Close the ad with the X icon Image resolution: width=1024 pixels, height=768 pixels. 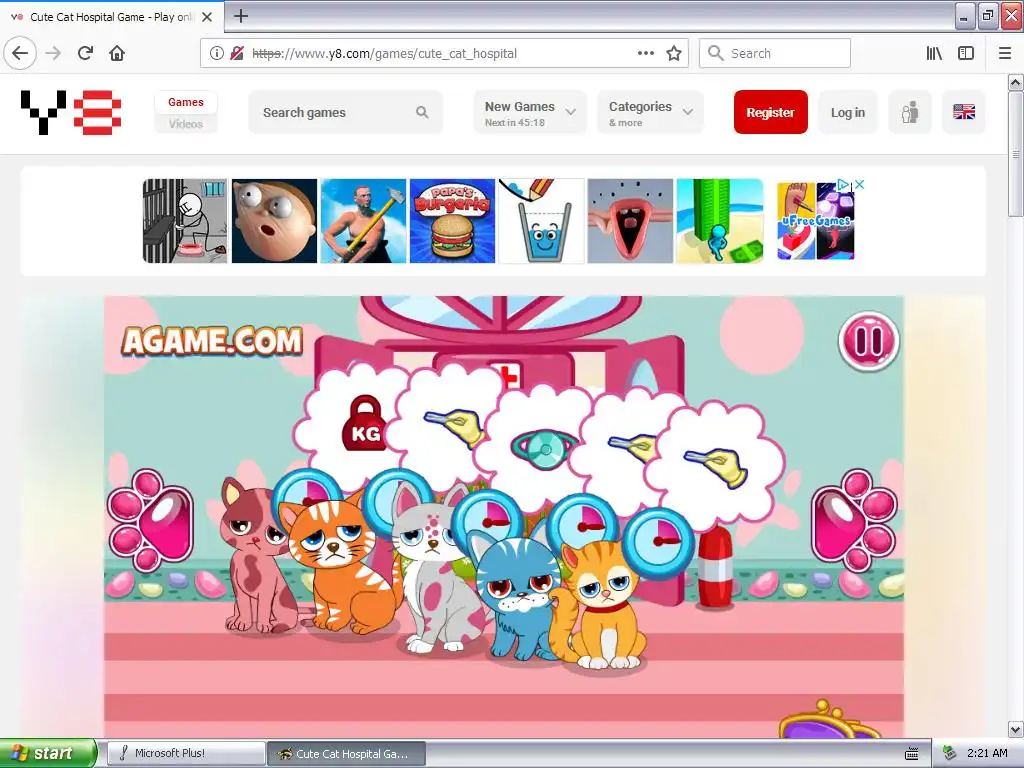point(860,185)
